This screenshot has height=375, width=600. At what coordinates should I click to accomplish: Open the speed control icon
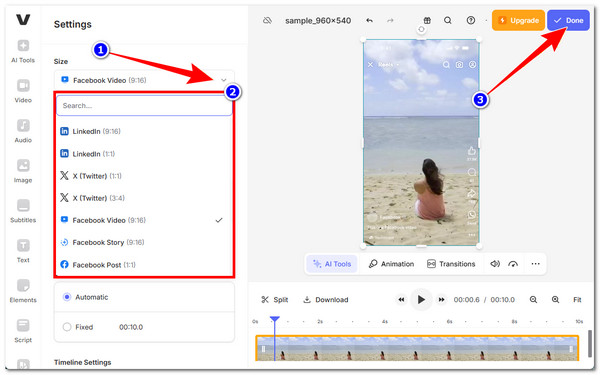point(513,264)
